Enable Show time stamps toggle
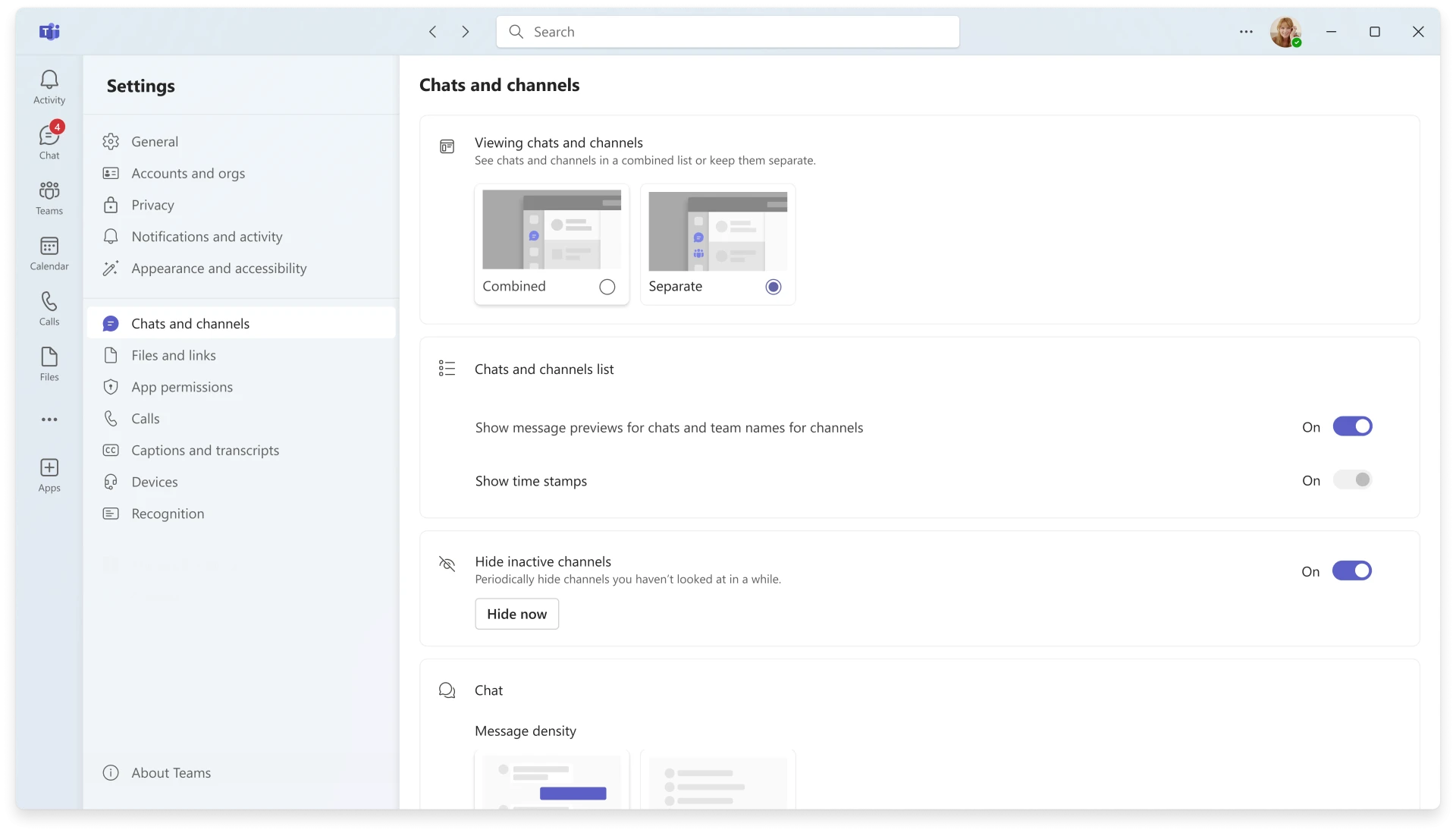This screenshot has width=1456, height=833. [x=1352, y=480]
